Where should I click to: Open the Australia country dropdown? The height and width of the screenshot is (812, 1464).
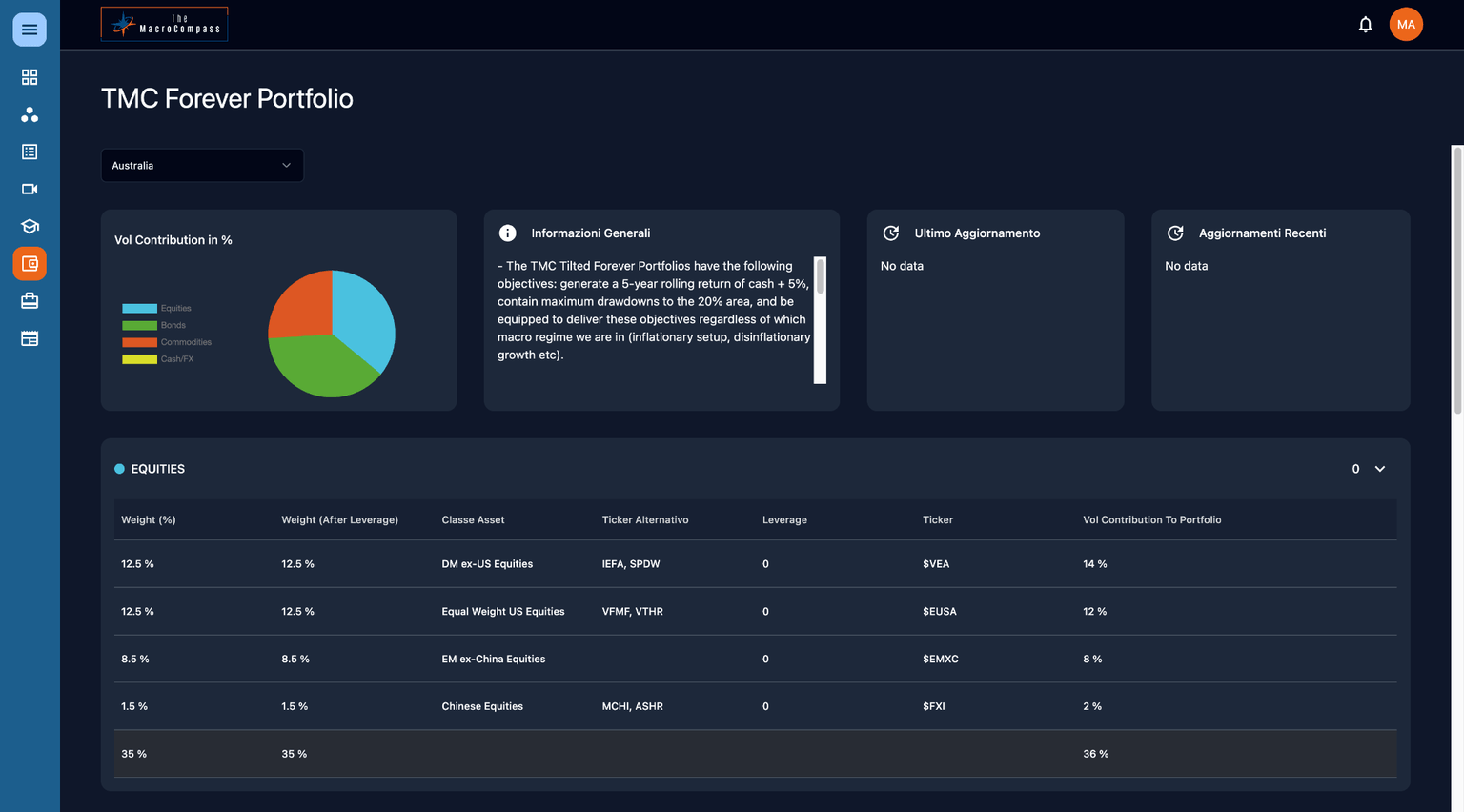point(202,165)
